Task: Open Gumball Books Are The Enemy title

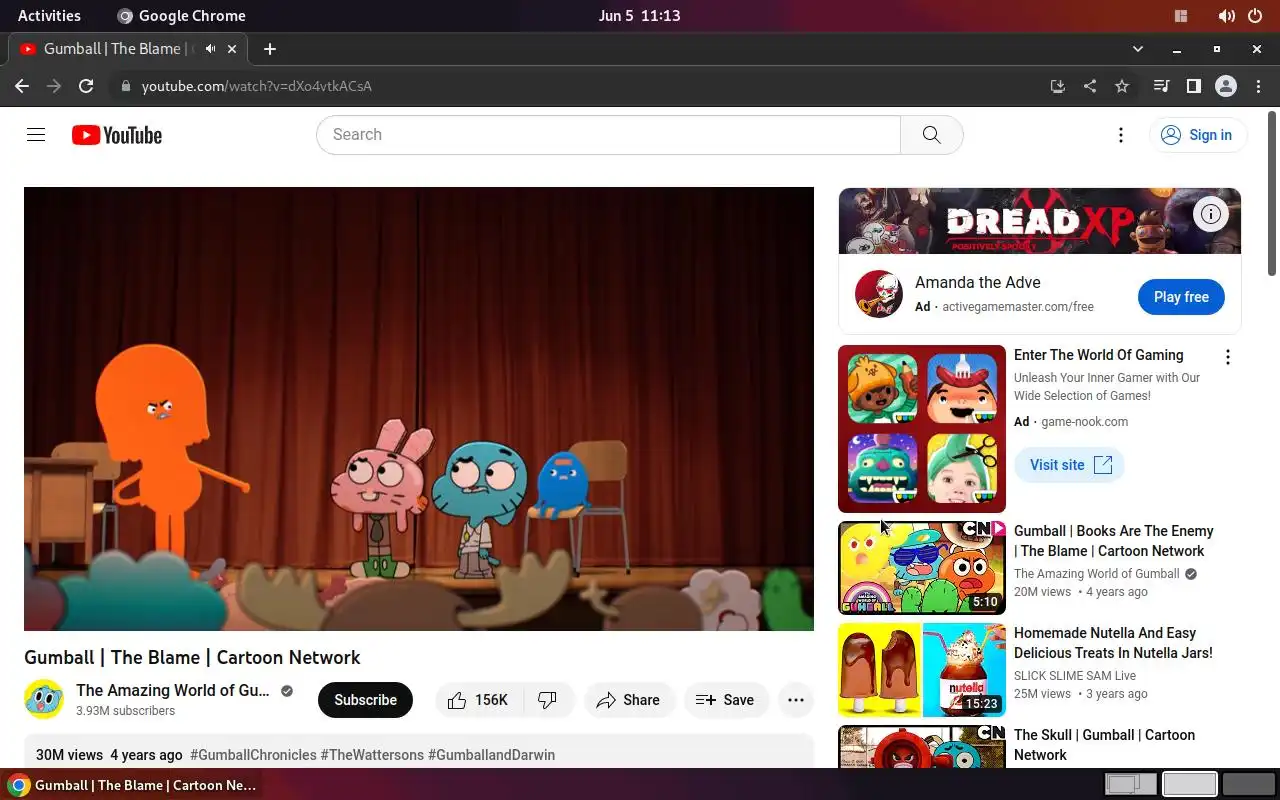Action: click(x=1113, y=541)
